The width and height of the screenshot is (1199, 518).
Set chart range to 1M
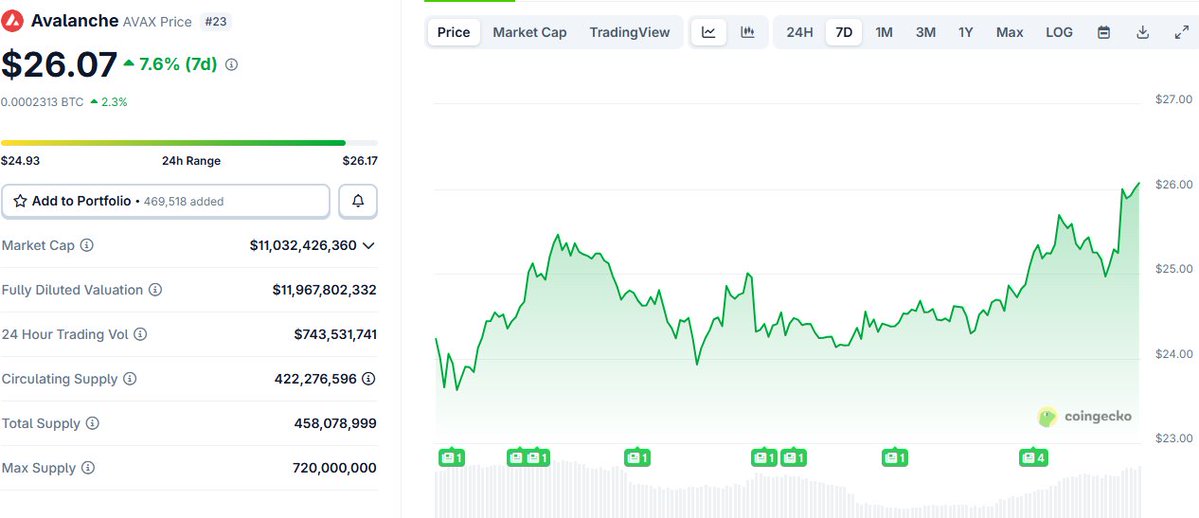click(884, 32)
